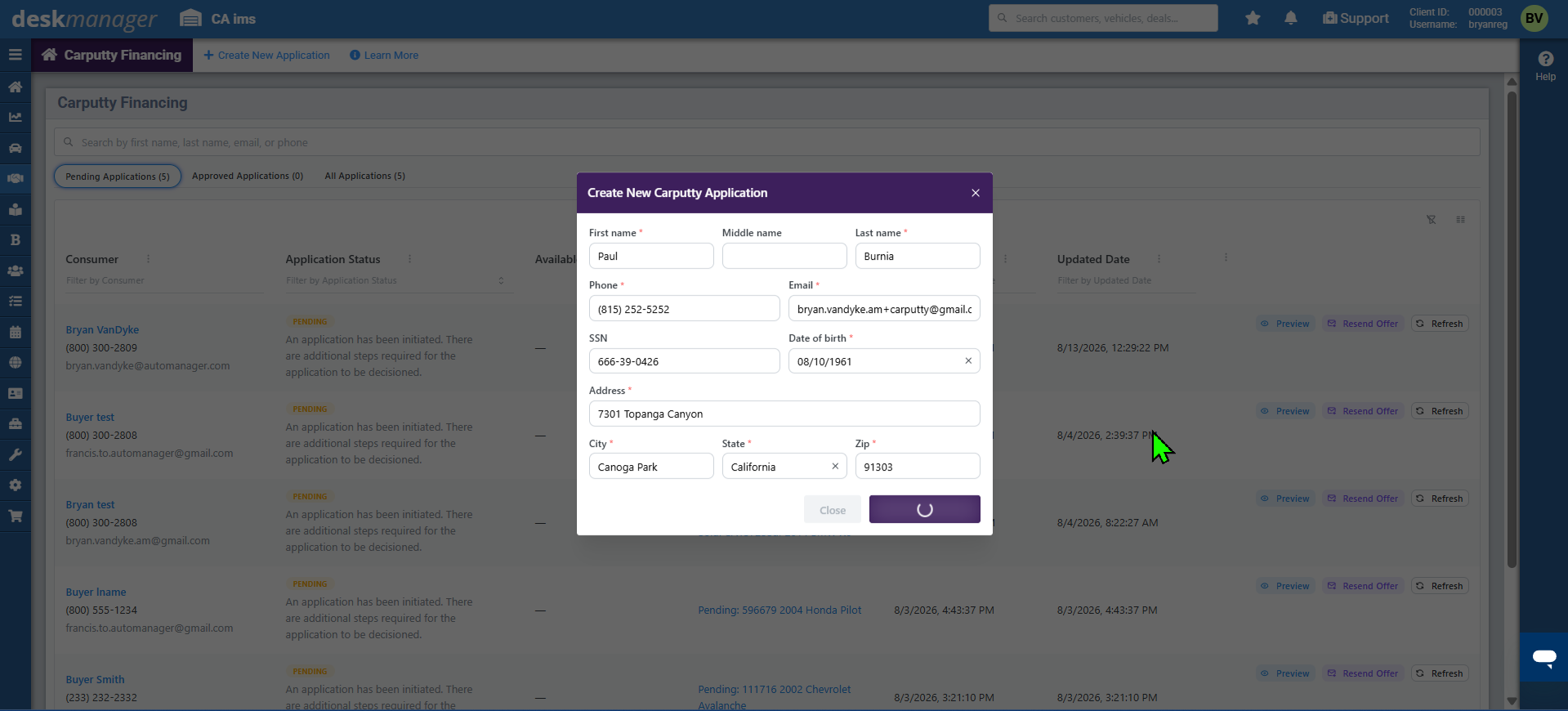This screenshot has height=711, width=1568.
Task: Open Consumer column menu dots
Action: tap(148, 258)
